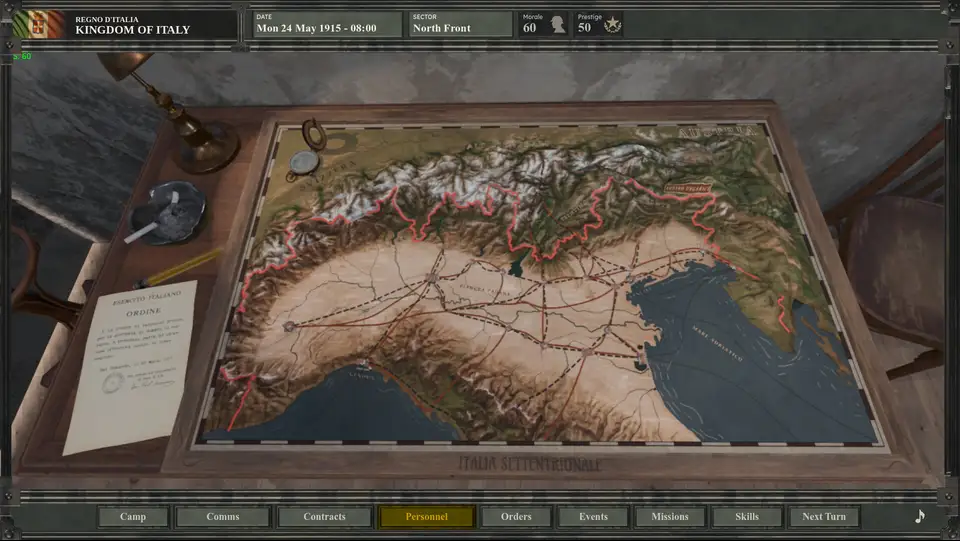Image resolution: width=960 pixels, height=541 pixels.
Task: Open the Orders screen
Action: pos(516,517)
